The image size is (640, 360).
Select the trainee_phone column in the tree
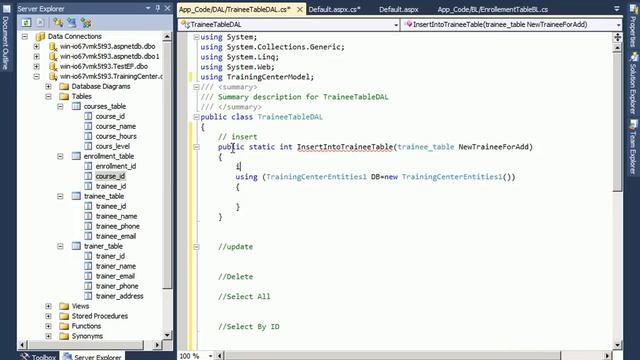coord(118,226)
